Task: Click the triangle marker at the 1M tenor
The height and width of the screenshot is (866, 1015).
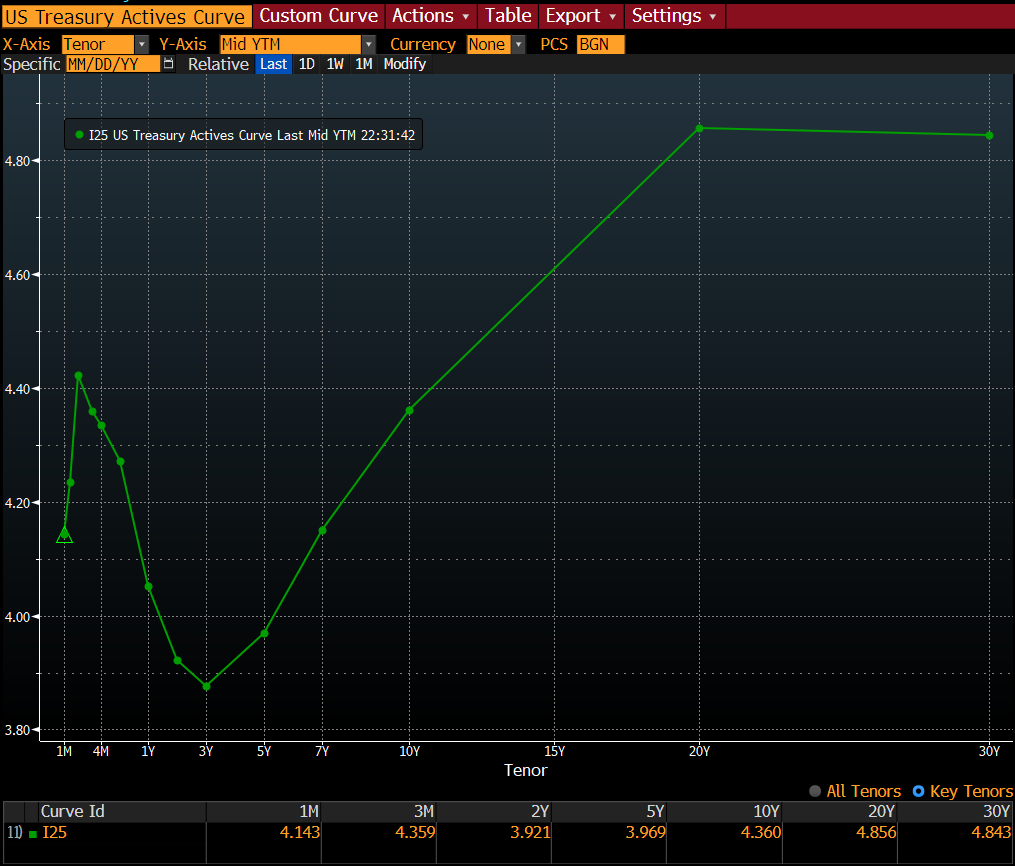Action: coord(64,536)
